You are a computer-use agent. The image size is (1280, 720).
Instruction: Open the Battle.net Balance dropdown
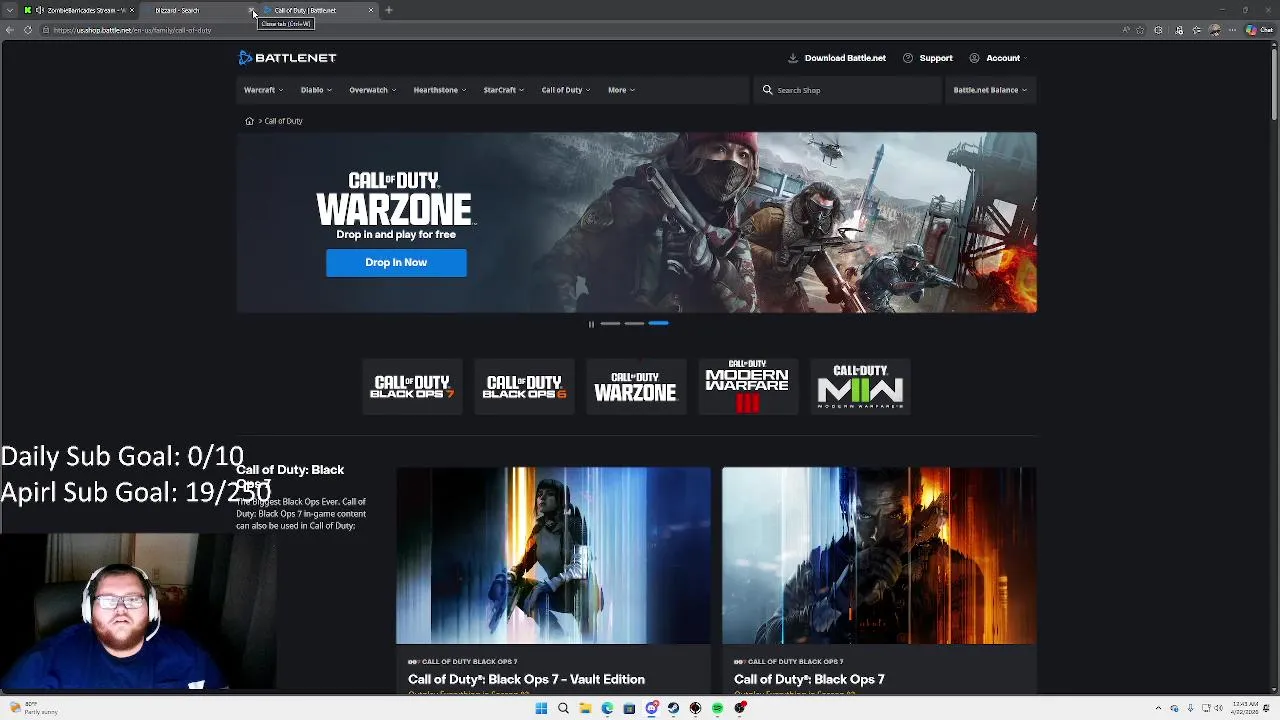[990, 90]
